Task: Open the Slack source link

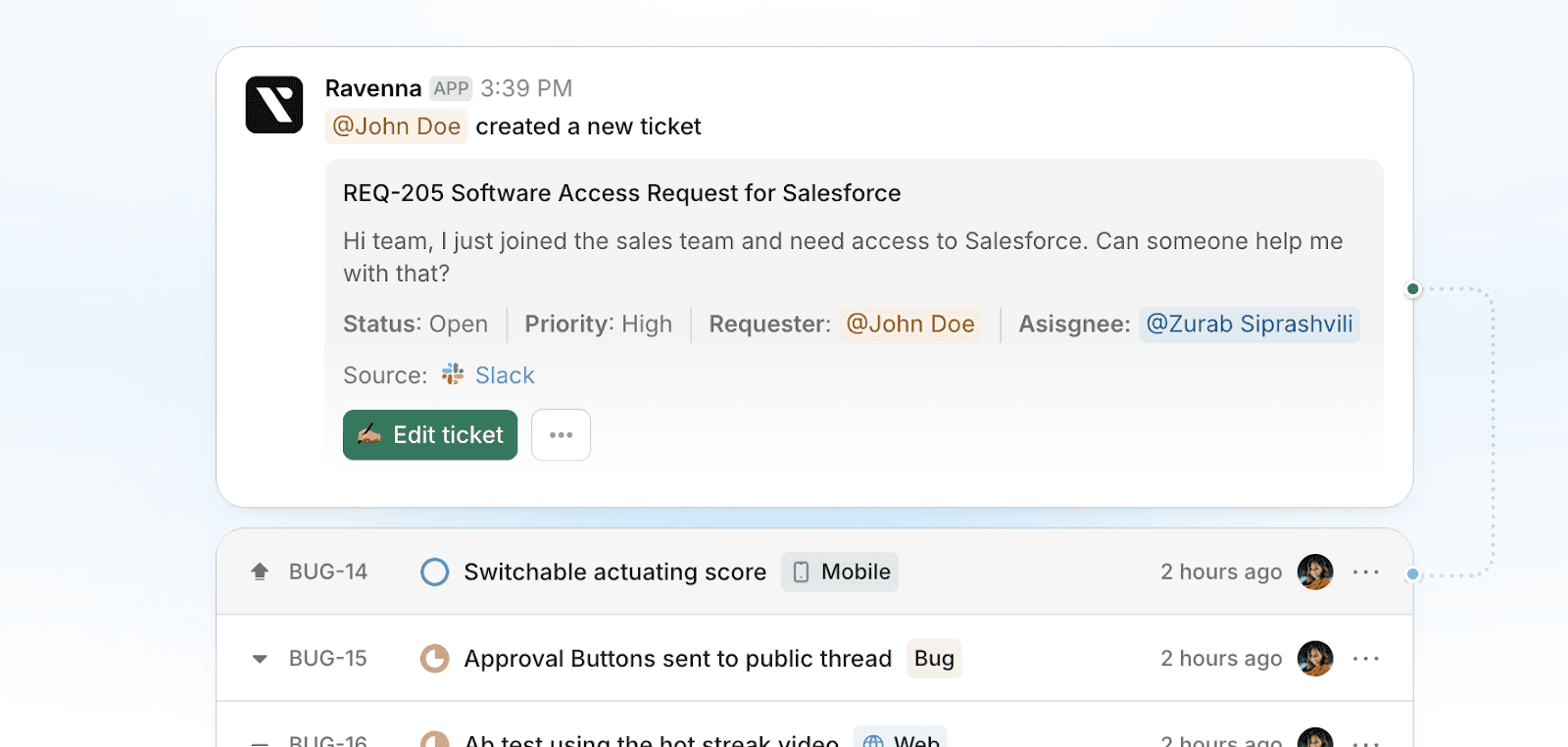Action: tap(505, 375)
